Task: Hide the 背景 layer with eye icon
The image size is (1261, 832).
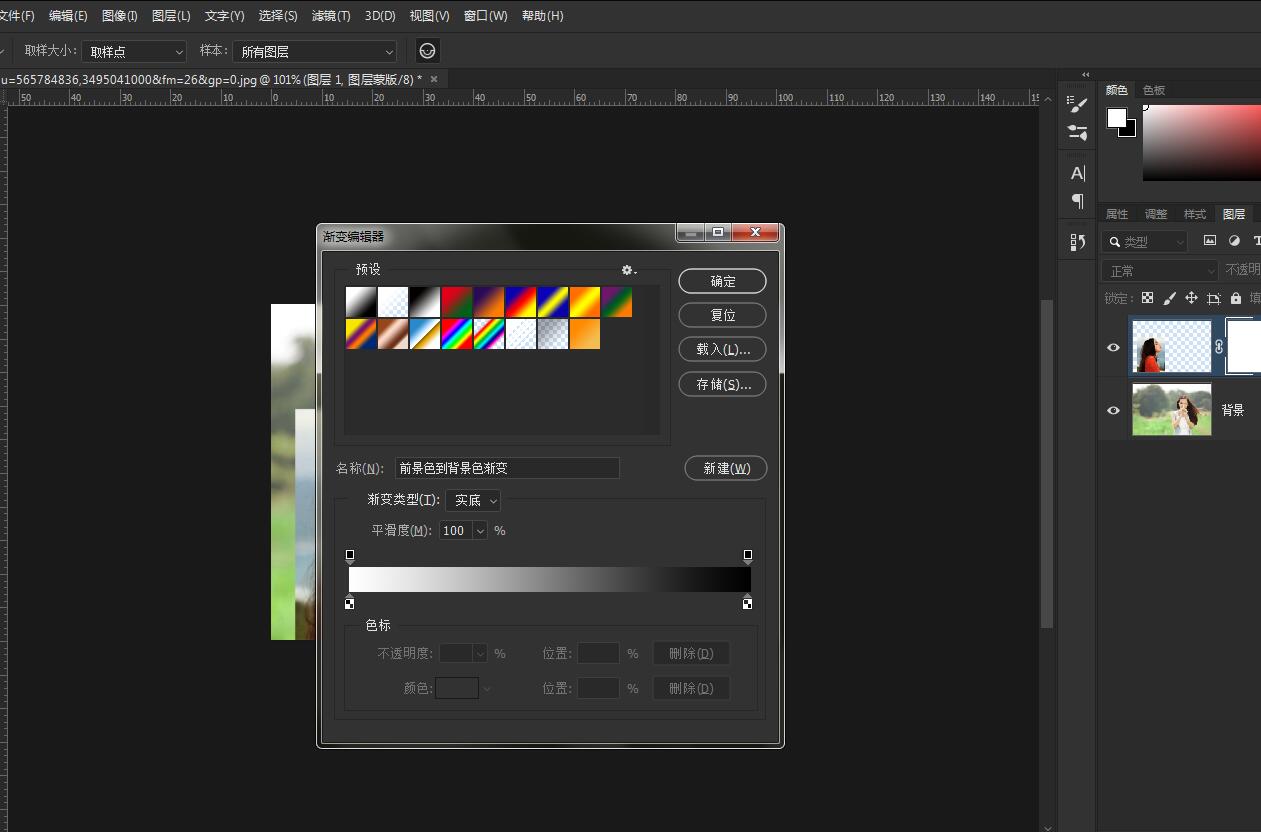Action: click(1113, 410)
